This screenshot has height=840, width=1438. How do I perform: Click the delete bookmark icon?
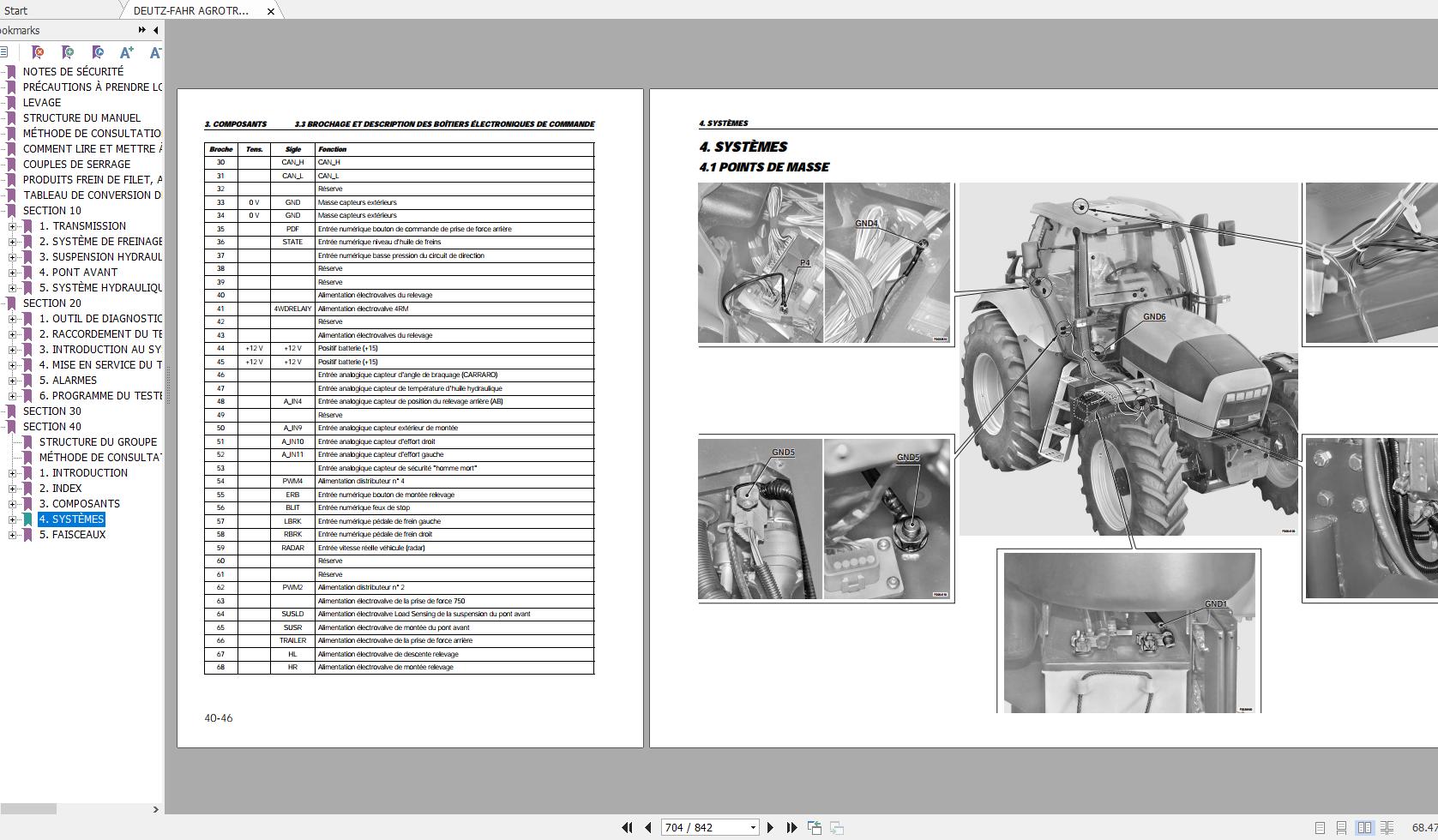tap(38, 52)
